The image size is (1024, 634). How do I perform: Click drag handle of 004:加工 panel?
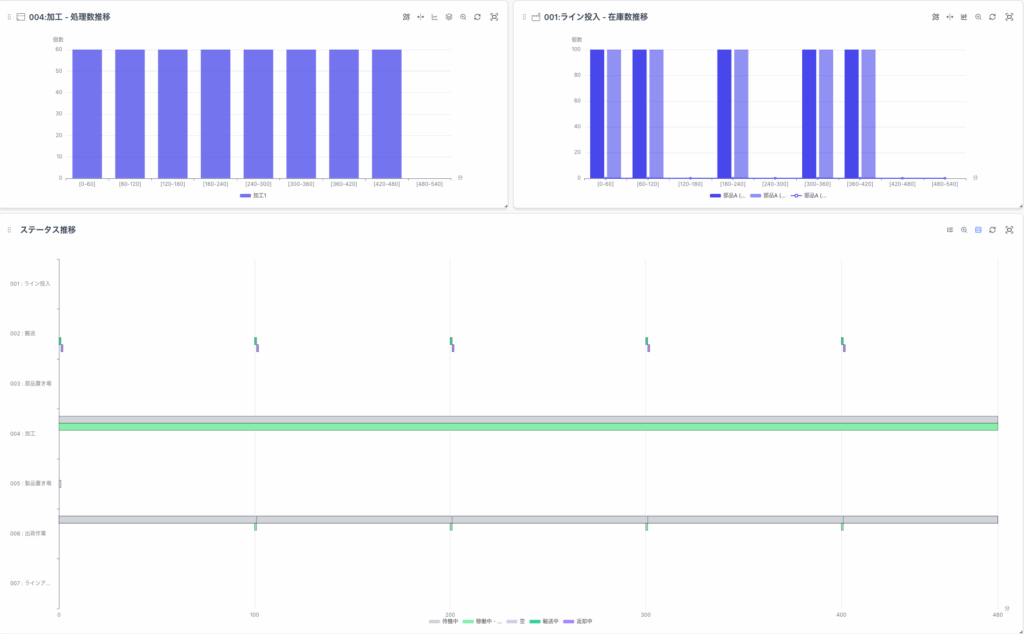pos(9,17)
